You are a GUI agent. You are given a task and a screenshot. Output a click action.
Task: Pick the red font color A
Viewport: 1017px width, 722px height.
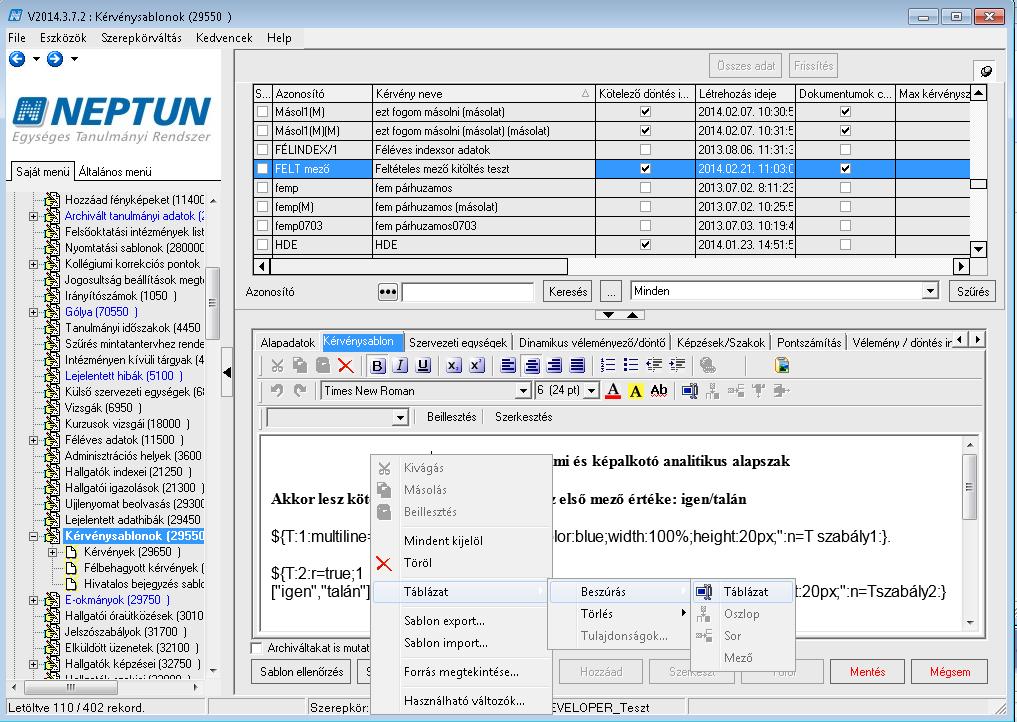point(612,391)
